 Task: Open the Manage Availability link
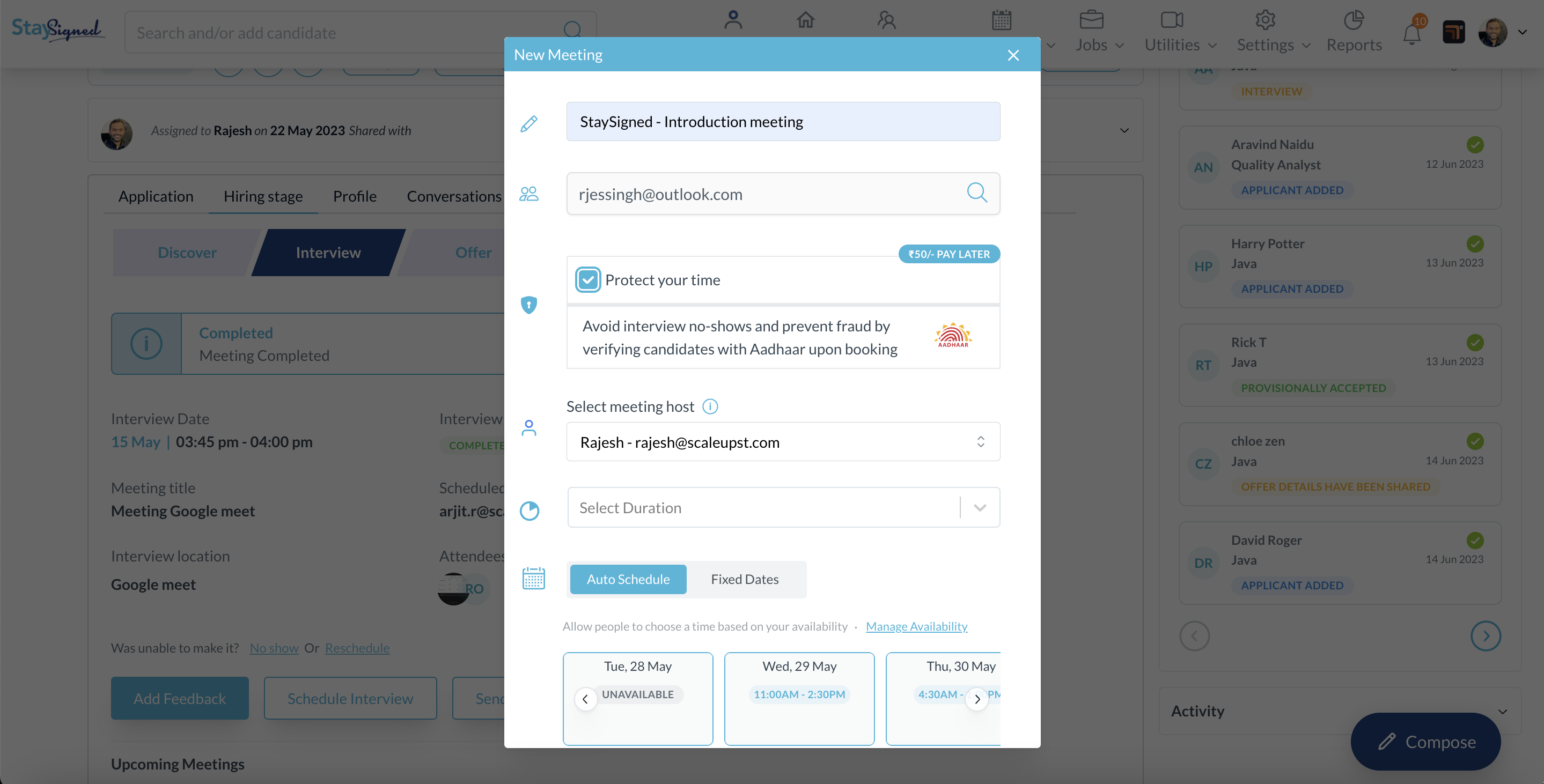coord(916,626)
